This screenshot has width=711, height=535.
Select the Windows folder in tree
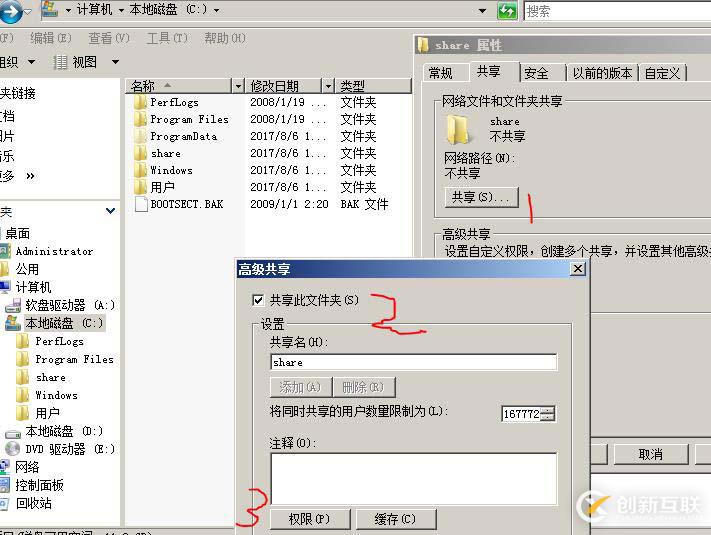pos(56,395)
